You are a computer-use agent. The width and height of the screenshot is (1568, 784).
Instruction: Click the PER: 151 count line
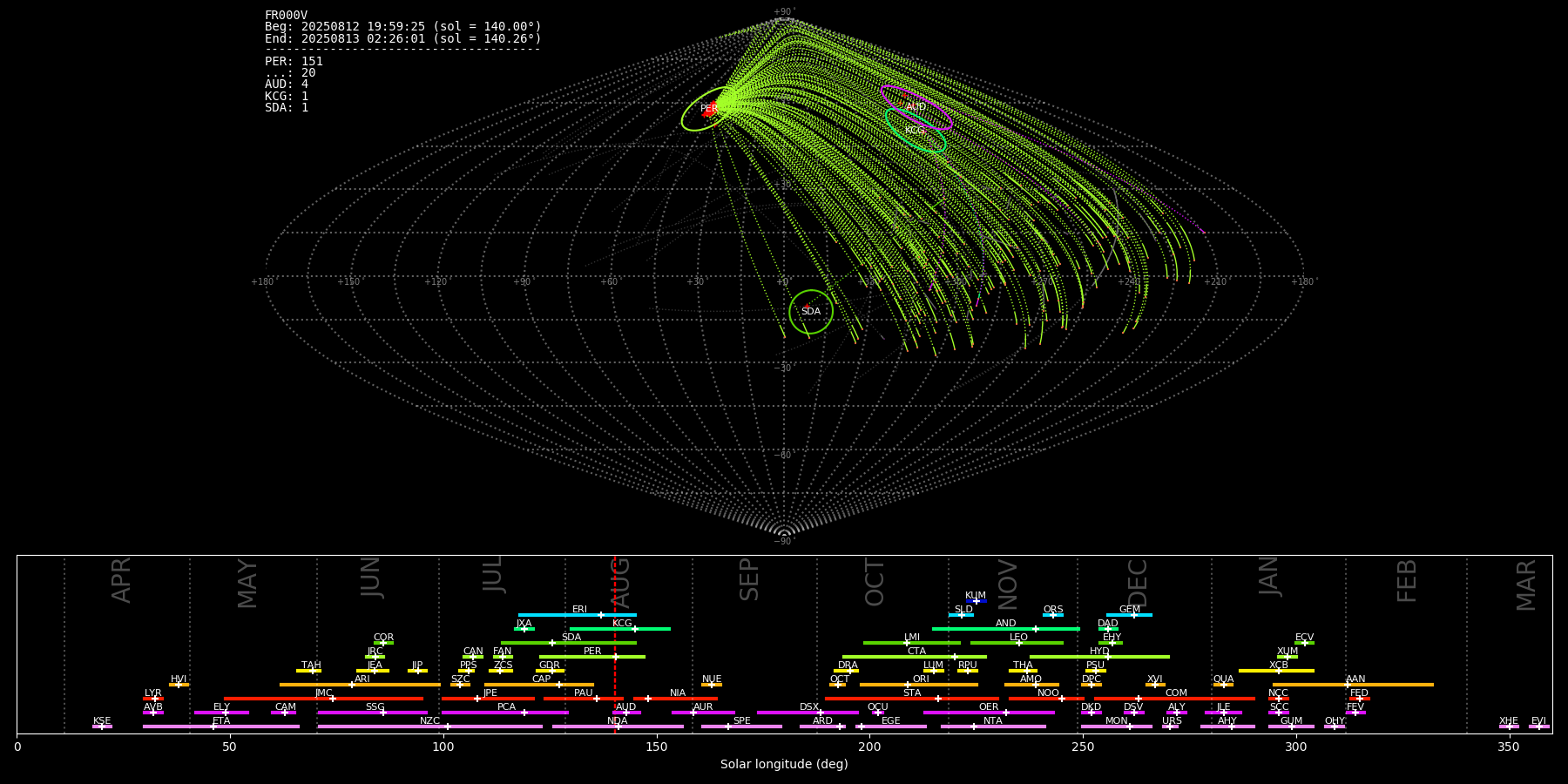click(x=294, y=61)
